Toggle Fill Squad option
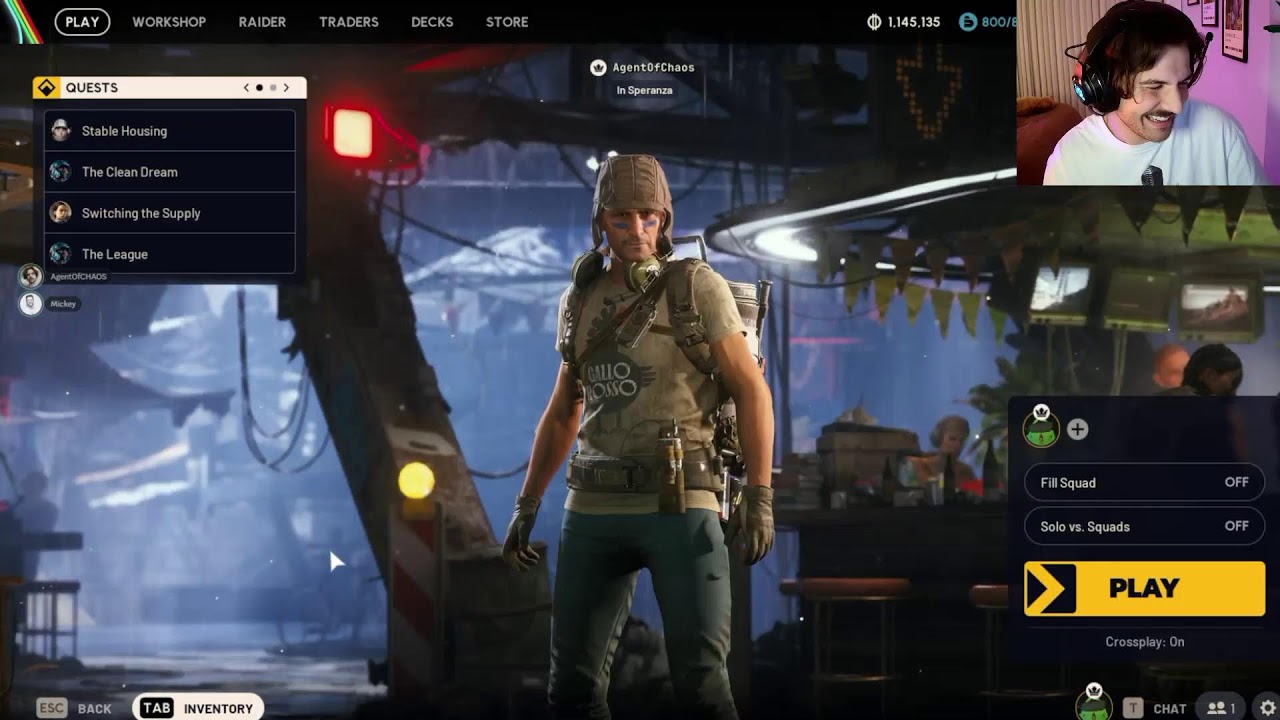Viewport: 1280px width, 720px height. [x=1144, y=482]
